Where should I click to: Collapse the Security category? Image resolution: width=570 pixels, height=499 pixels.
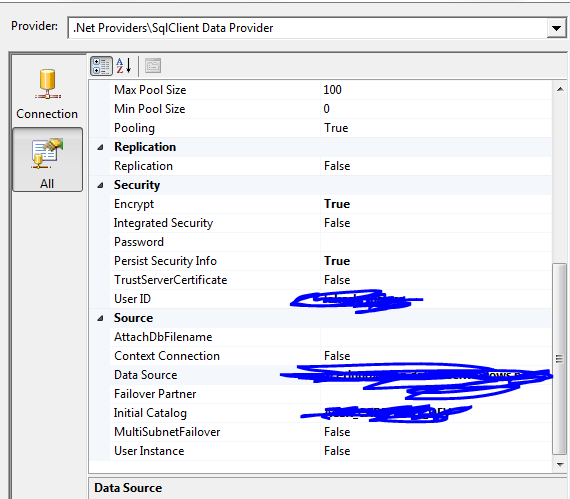[100, 185]
